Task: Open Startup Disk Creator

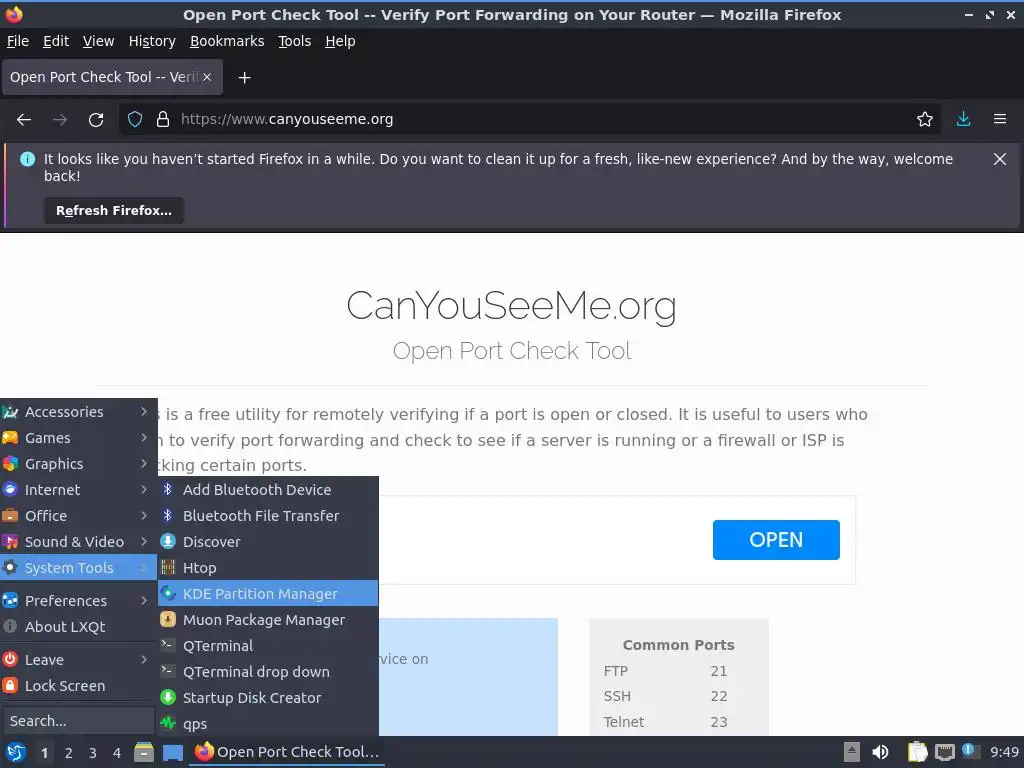Action: coord(268,698)
